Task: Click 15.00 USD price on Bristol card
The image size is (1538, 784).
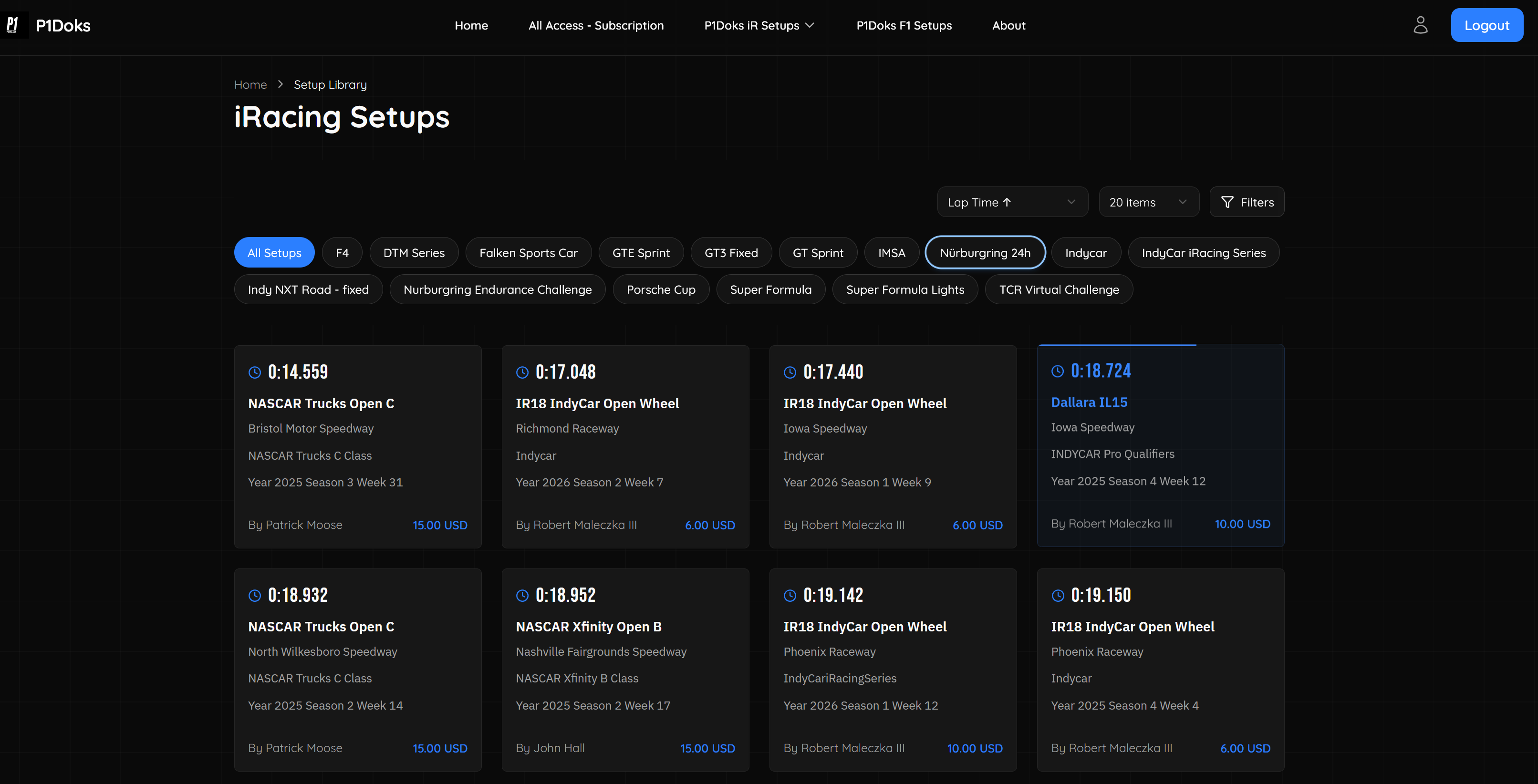Action: (439, 525)
